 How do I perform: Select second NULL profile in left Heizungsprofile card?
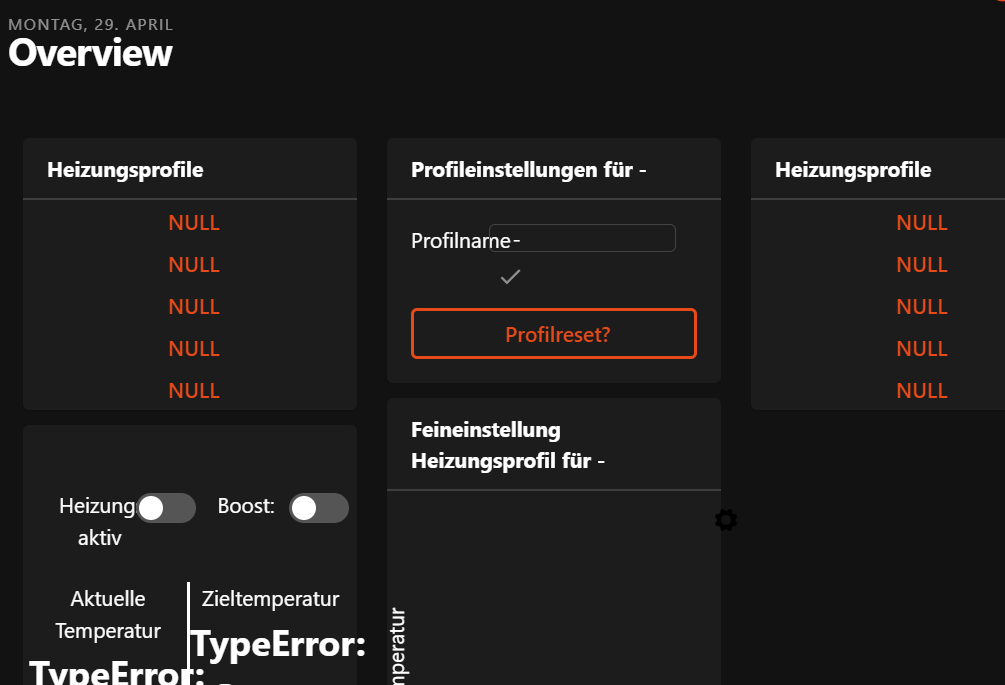[194, 265]
